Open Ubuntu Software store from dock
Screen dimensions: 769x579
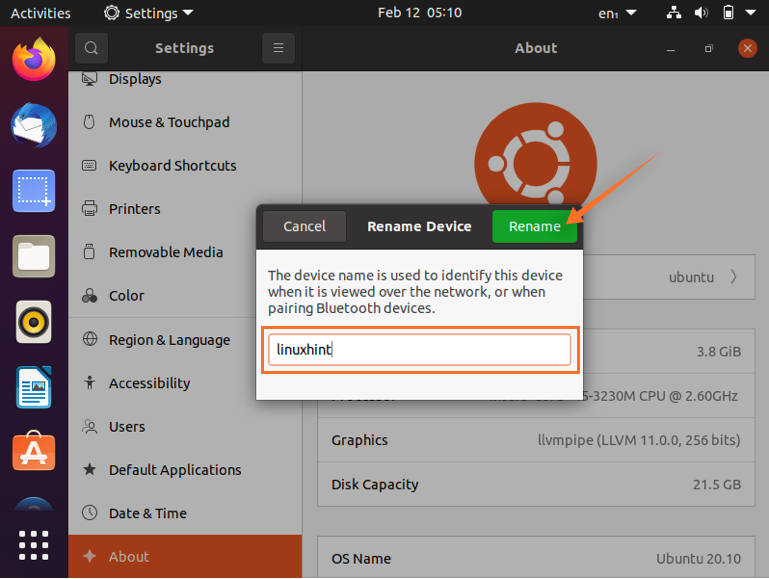coord(33,451)
